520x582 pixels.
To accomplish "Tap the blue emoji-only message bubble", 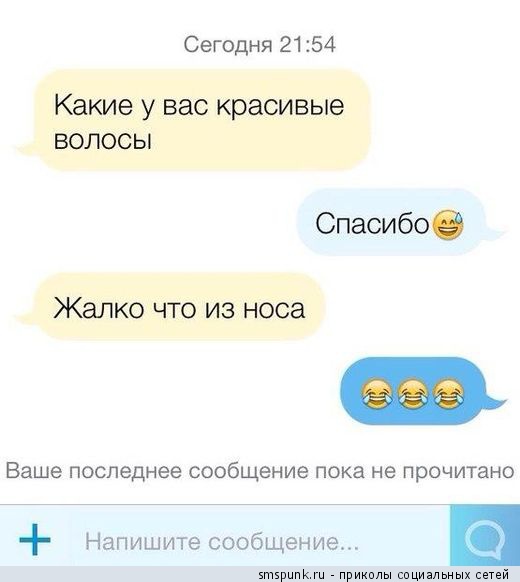I will tap(423, 393).
